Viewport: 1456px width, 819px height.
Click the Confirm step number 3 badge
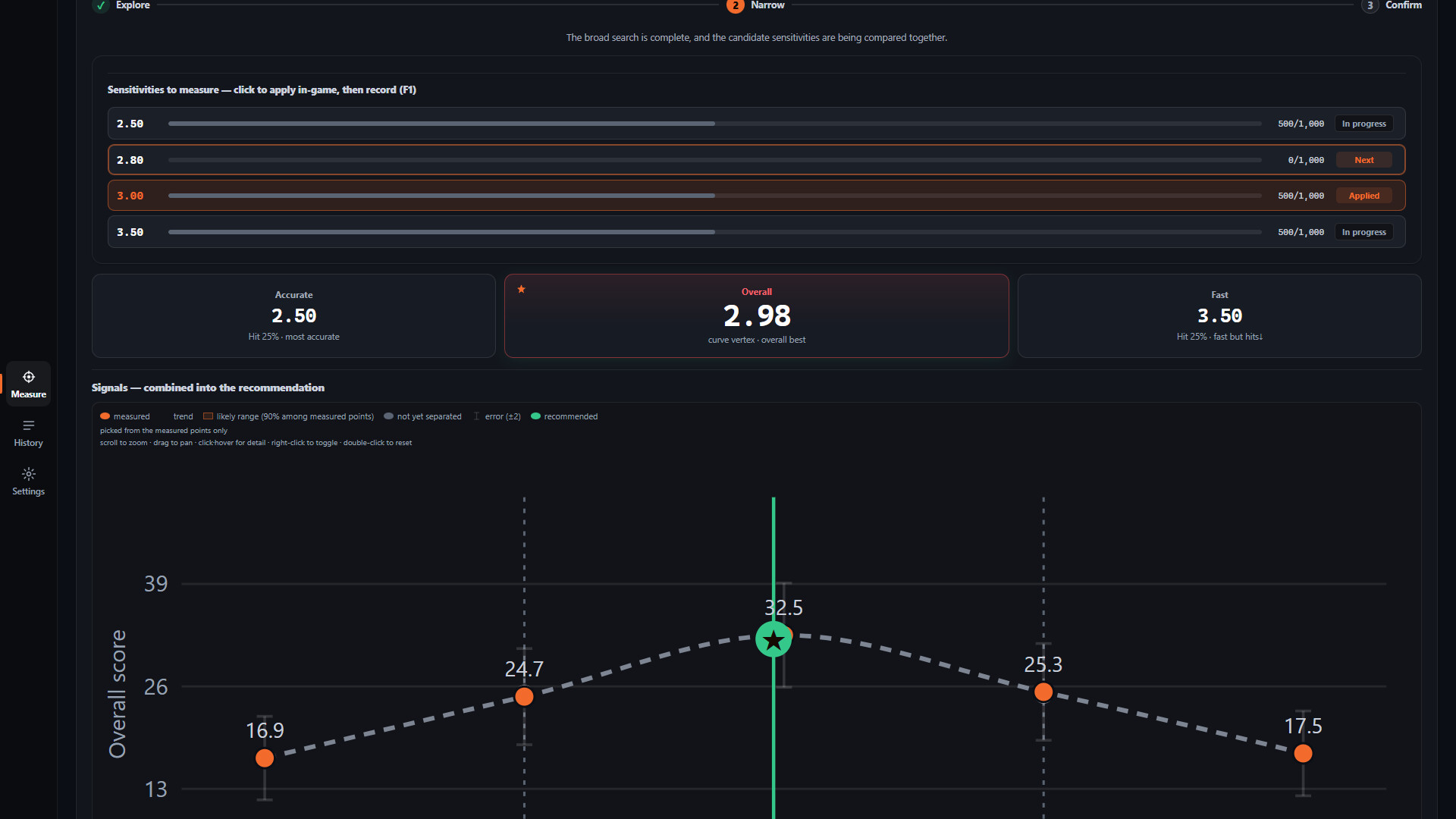[1370, 5]
